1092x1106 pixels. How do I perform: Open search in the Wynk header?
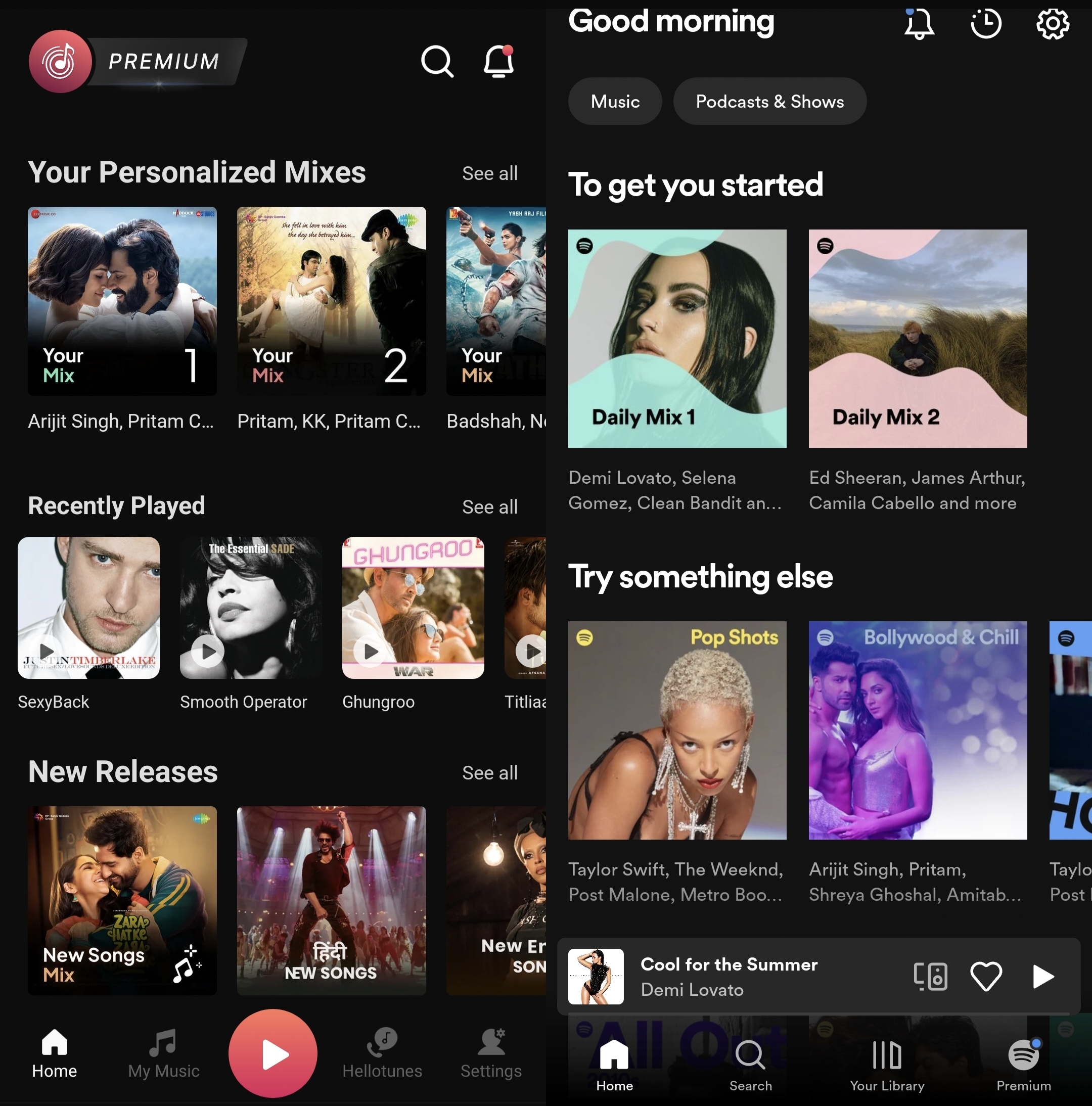437,61
